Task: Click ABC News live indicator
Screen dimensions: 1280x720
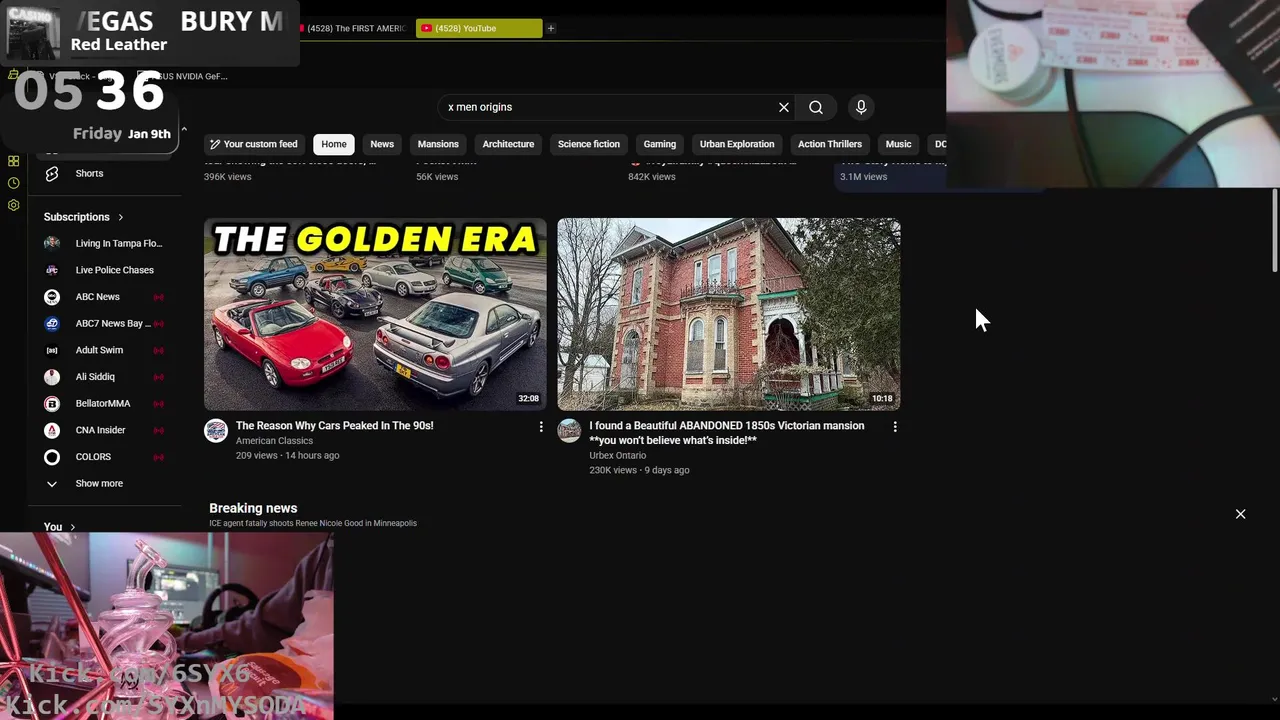Action: click(x=158, y=297)
